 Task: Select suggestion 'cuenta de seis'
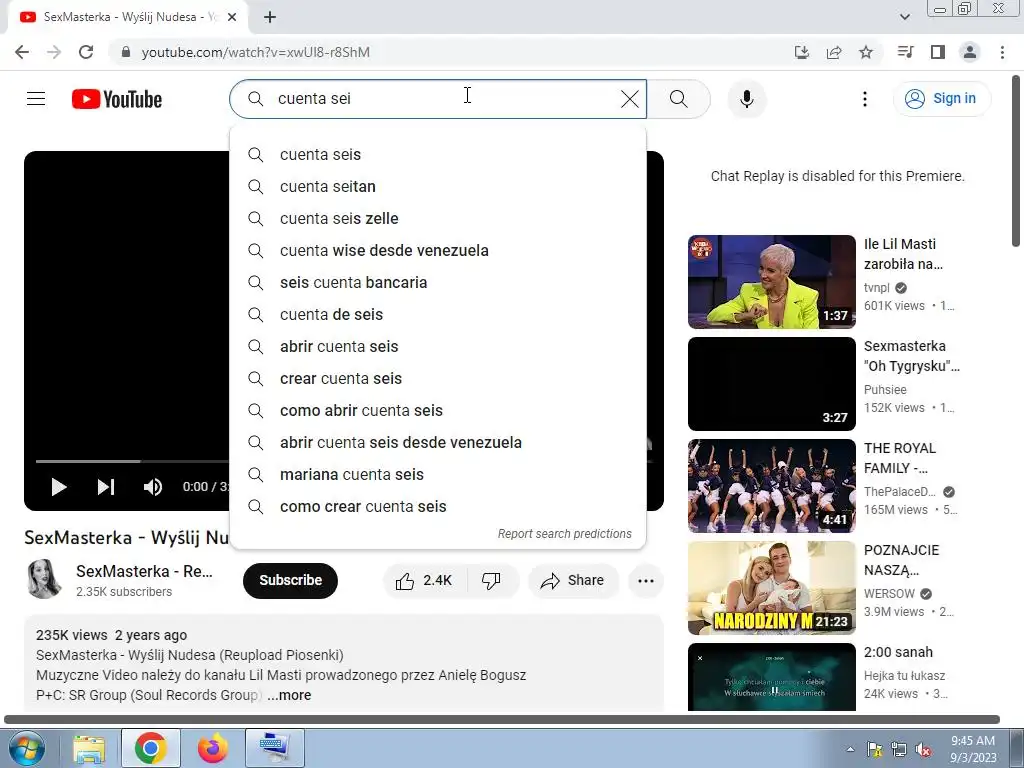pyautogui.click(x=438, y=315)
